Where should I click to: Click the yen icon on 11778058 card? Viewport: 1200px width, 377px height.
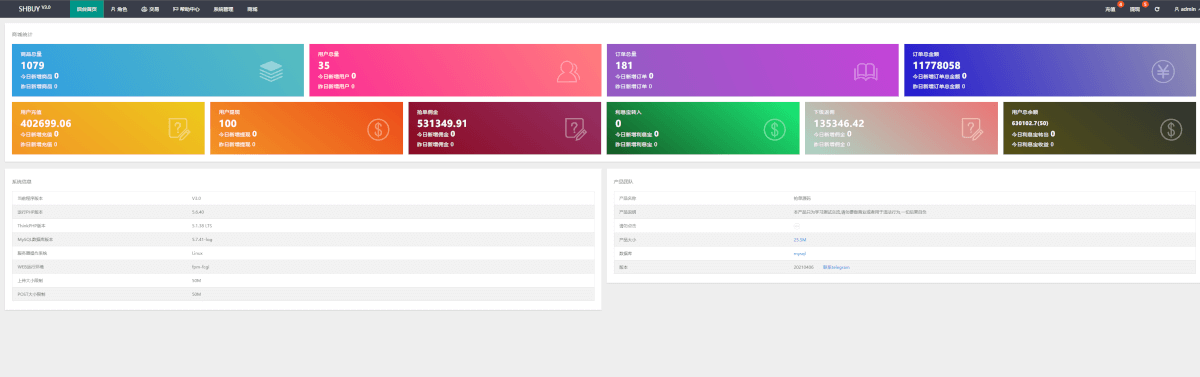click(1163, 72)
